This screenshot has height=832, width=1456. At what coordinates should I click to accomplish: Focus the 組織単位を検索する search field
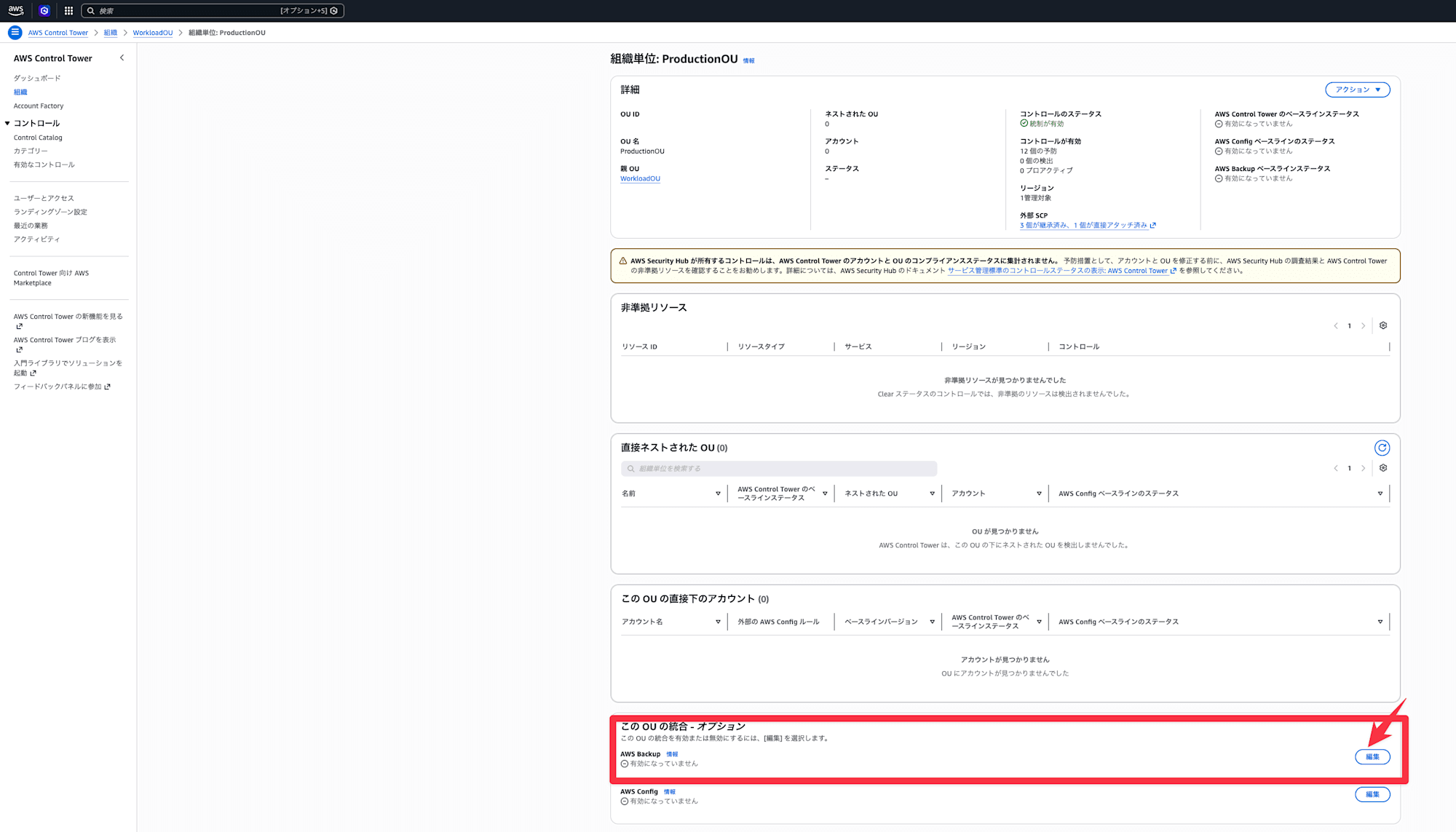click(x=779, y=469)
